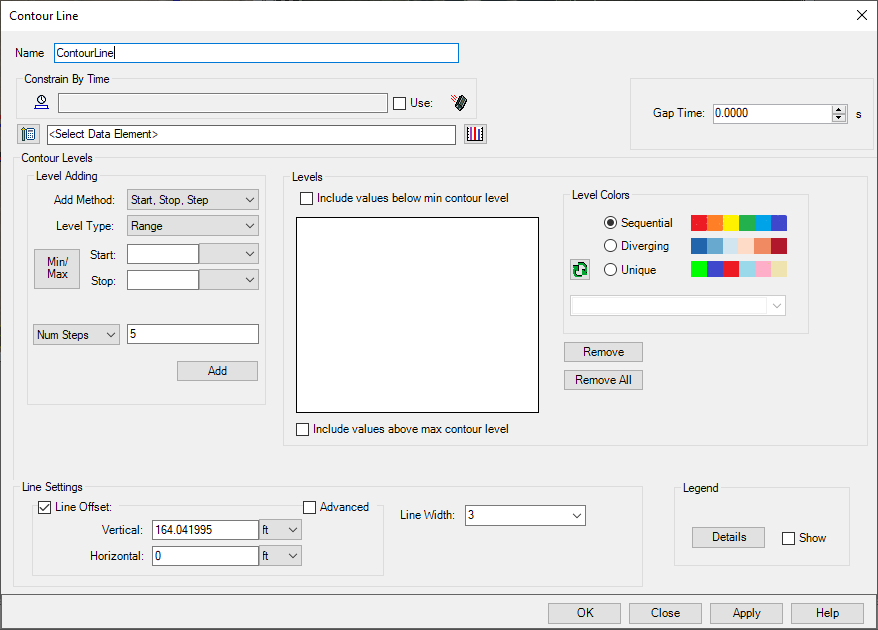
Task: Click into the Name text field
Action: [256, 53]
